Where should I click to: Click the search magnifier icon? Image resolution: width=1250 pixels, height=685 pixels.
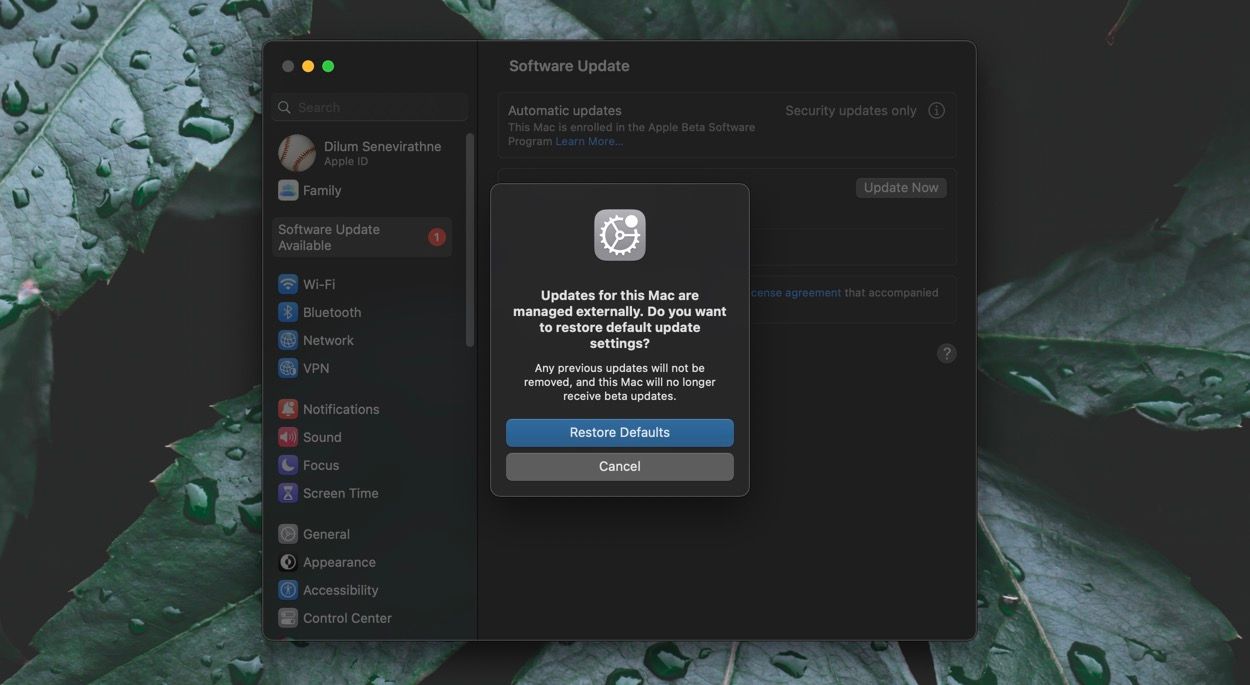click(x=285, y=108)
